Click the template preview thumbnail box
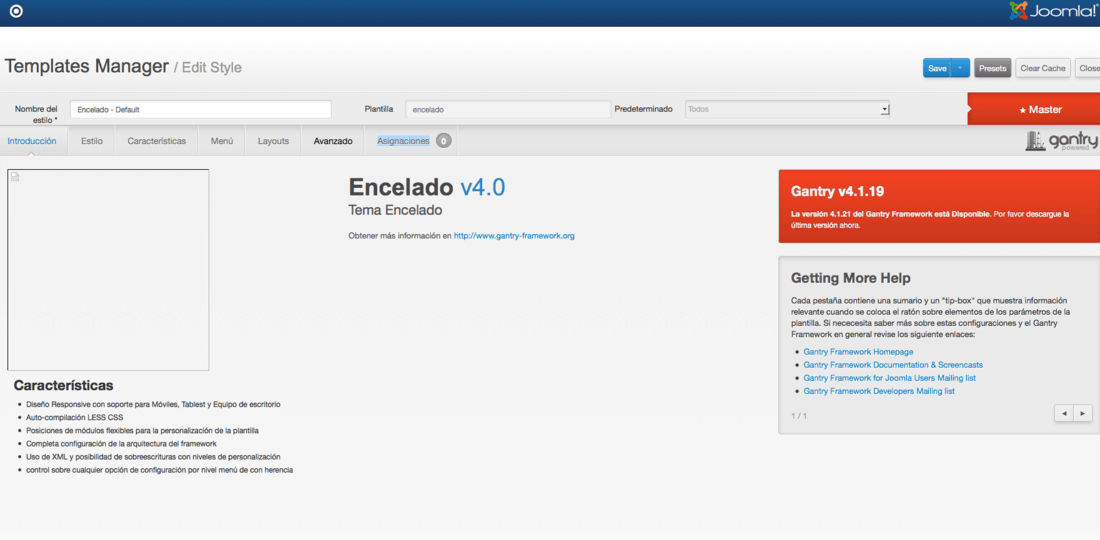Screen dimensions: 1100x540 tap(108, 269)
